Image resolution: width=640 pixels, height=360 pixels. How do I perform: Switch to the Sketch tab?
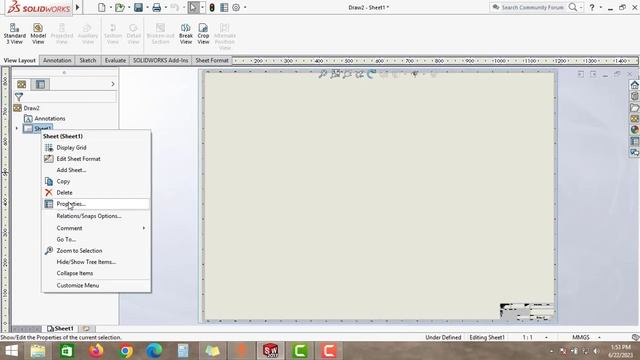pyautogui.click(x=88, y=60)
